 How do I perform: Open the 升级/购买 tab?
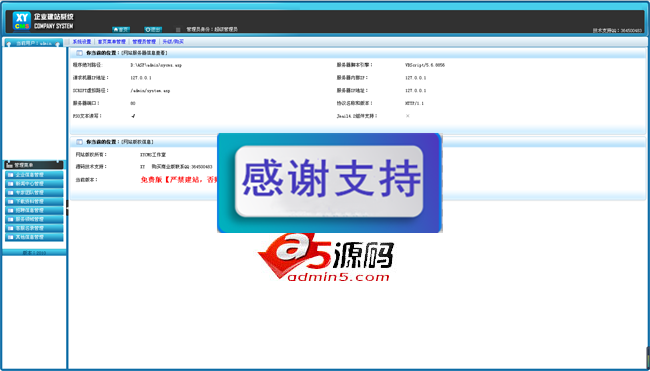pyautogui.click(x=173, y=42)
